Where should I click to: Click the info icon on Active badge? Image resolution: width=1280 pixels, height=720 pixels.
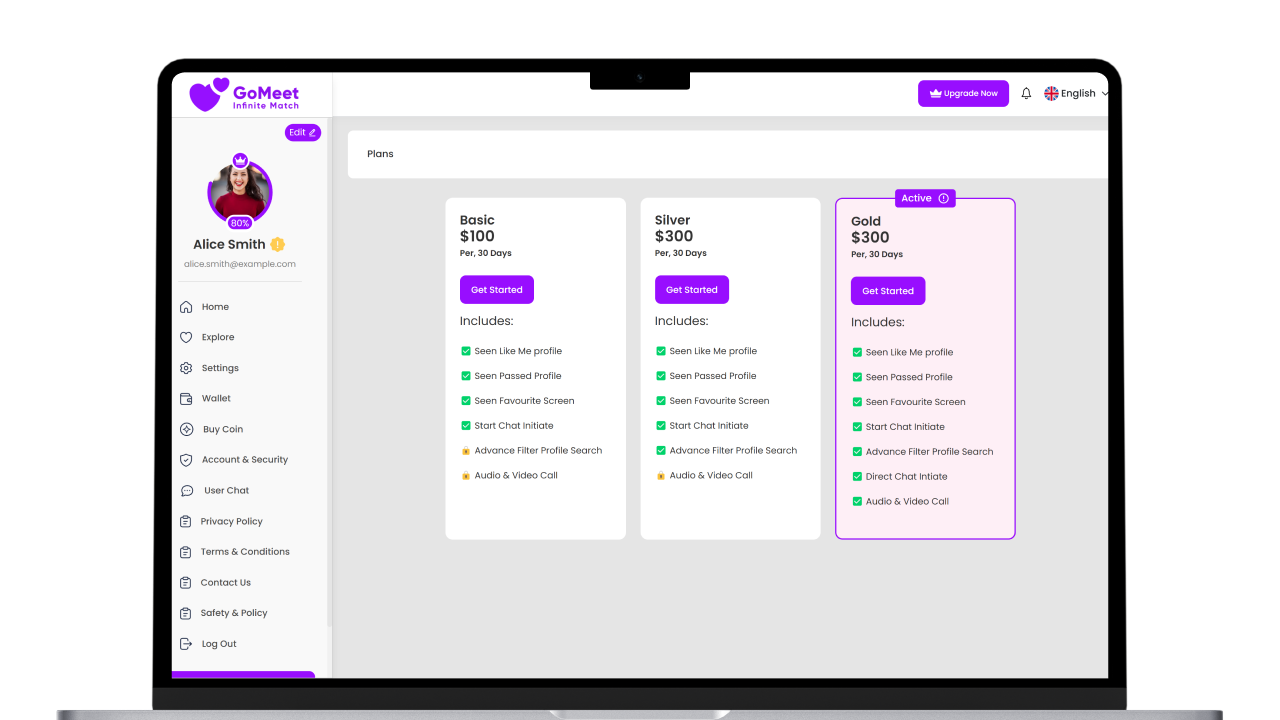943,198
